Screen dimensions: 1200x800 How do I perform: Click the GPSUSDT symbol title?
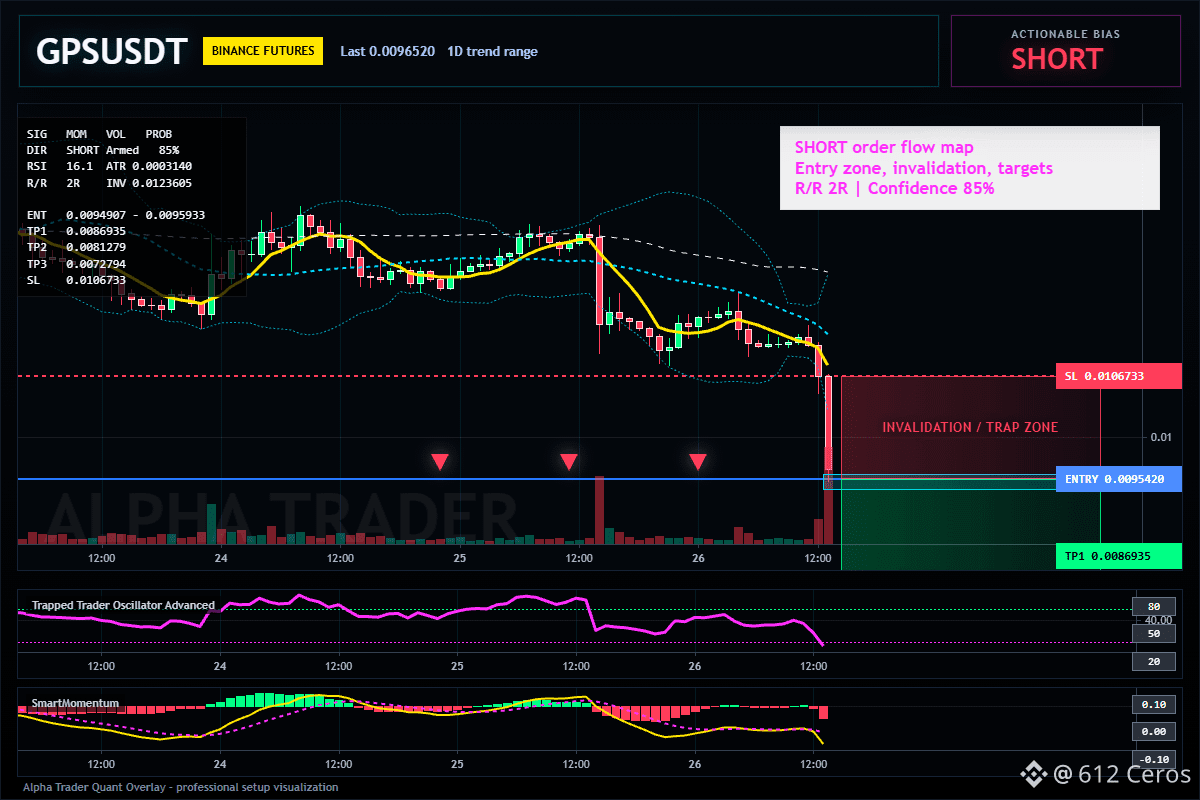tap(111, 51)
